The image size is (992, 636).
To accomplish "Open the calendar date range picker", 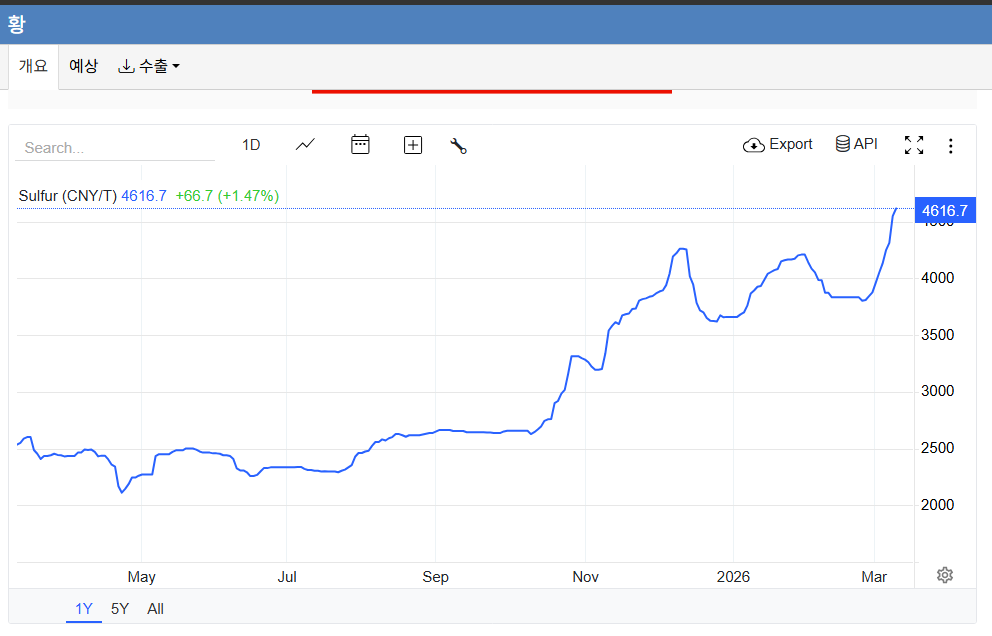I will [x=360, y=145].
